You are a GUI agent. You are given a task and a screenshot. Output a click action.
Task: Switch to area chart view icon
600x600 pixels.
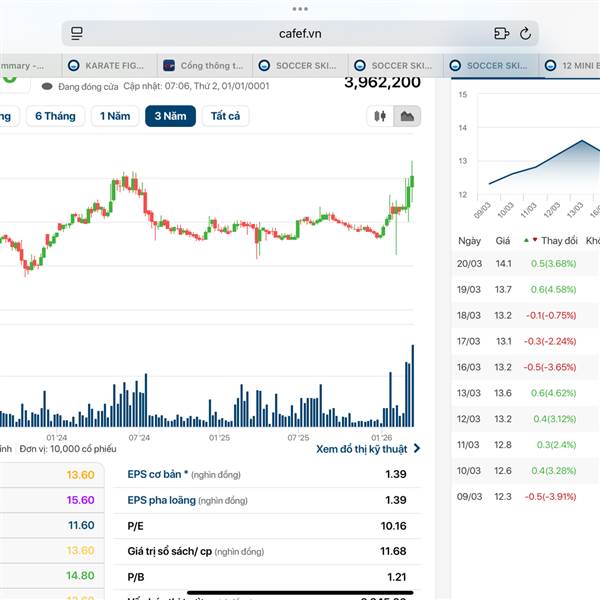(407, 116)
